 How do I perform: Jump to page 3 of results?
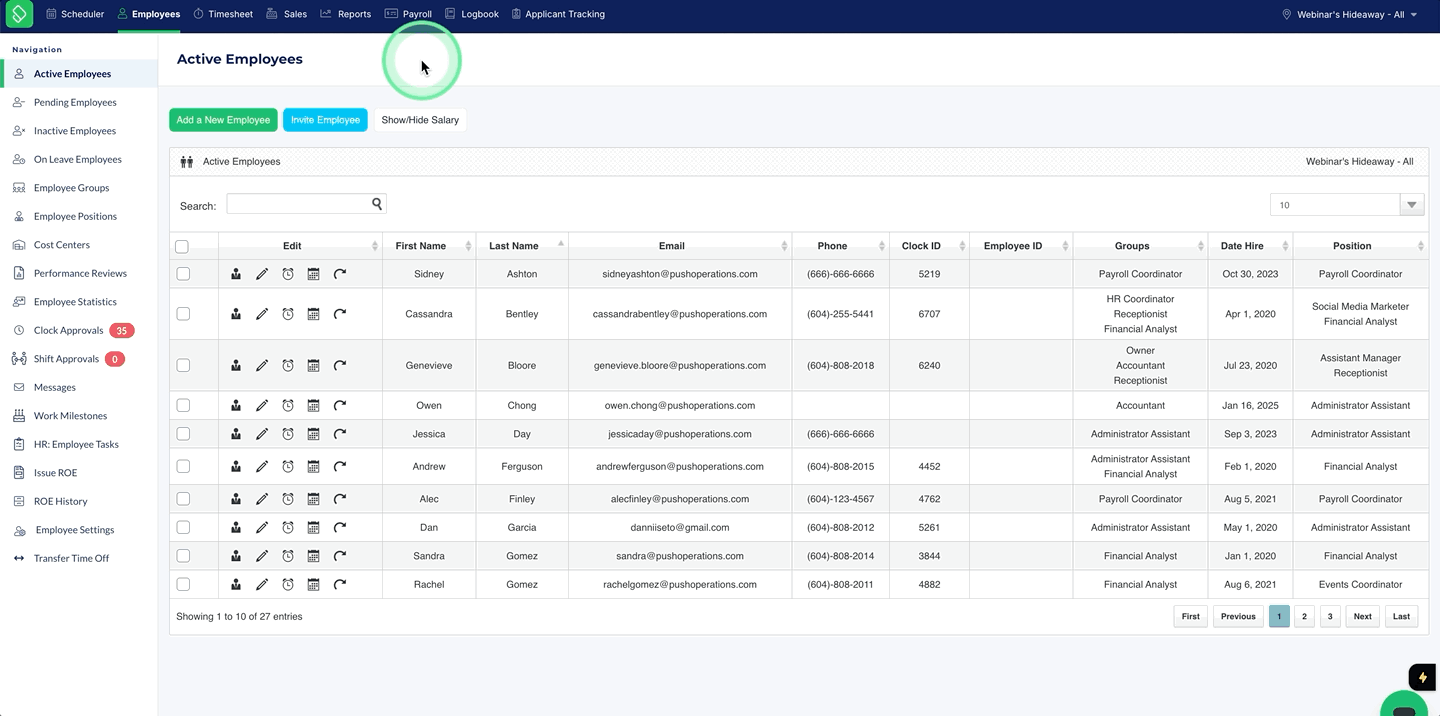[1330, 617]
